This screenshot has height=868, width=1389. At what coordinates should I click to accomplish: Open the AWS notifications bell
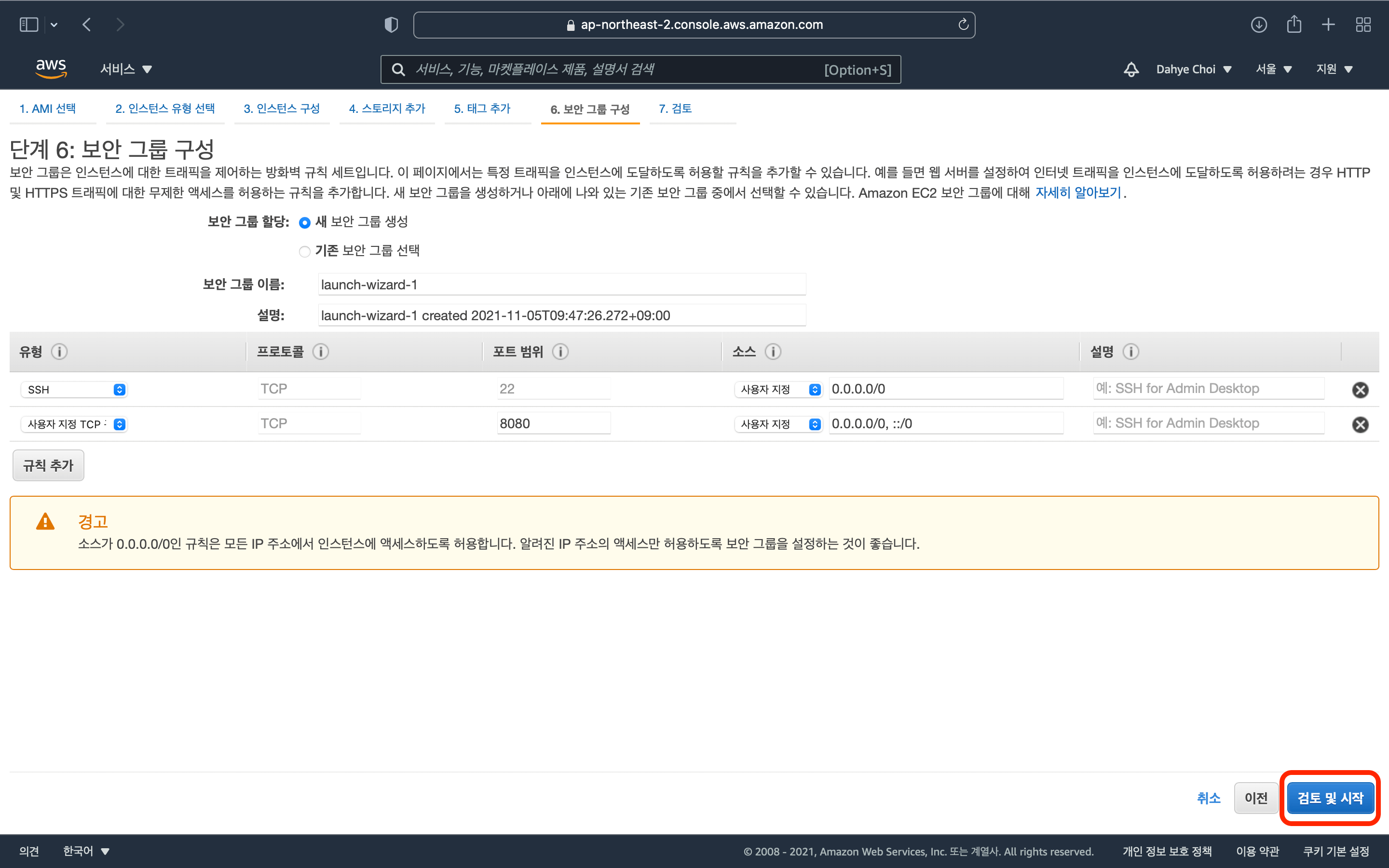click(1130, 69)
